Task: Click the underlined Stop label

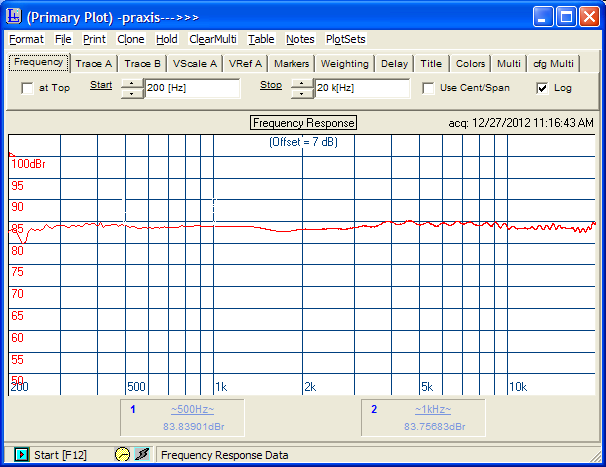Action: pos(271,85)
